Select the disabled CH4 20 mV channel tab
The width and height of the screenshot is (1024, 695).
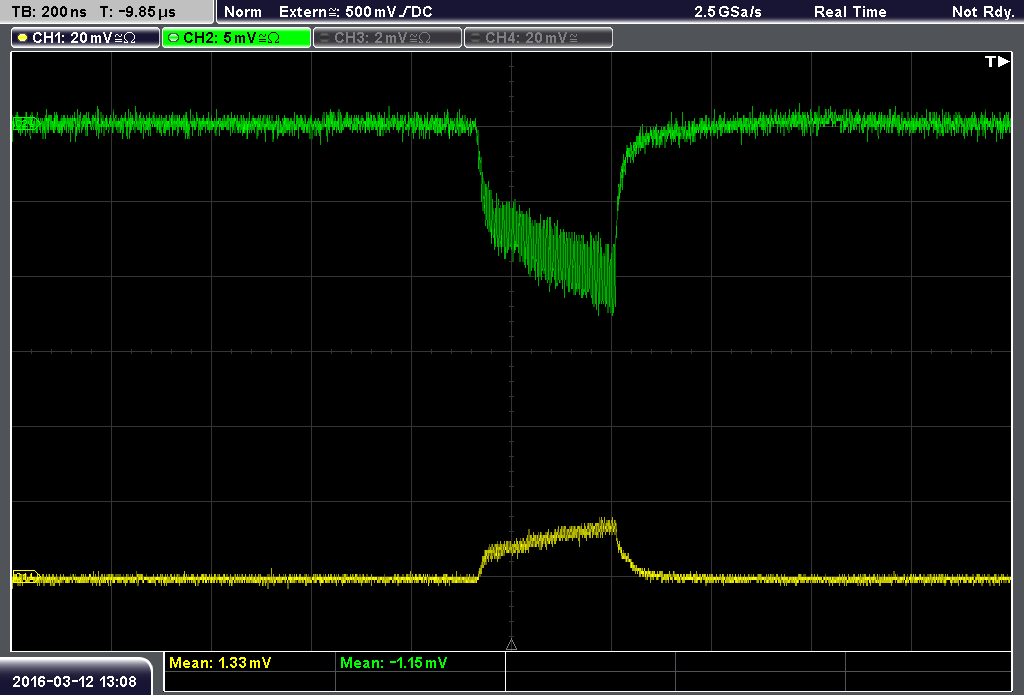click(538, 38)
